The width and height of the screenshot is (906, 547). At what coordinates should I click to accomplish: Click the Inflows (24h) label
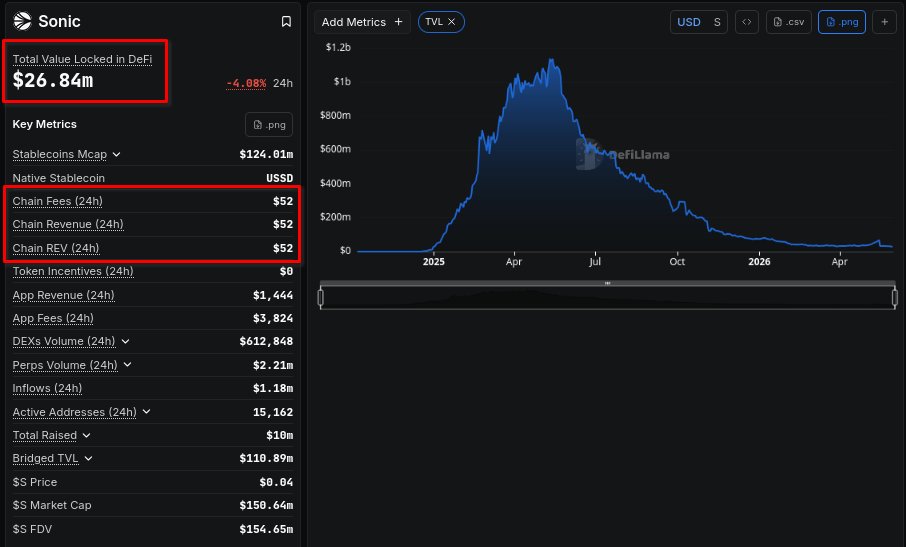47,388
